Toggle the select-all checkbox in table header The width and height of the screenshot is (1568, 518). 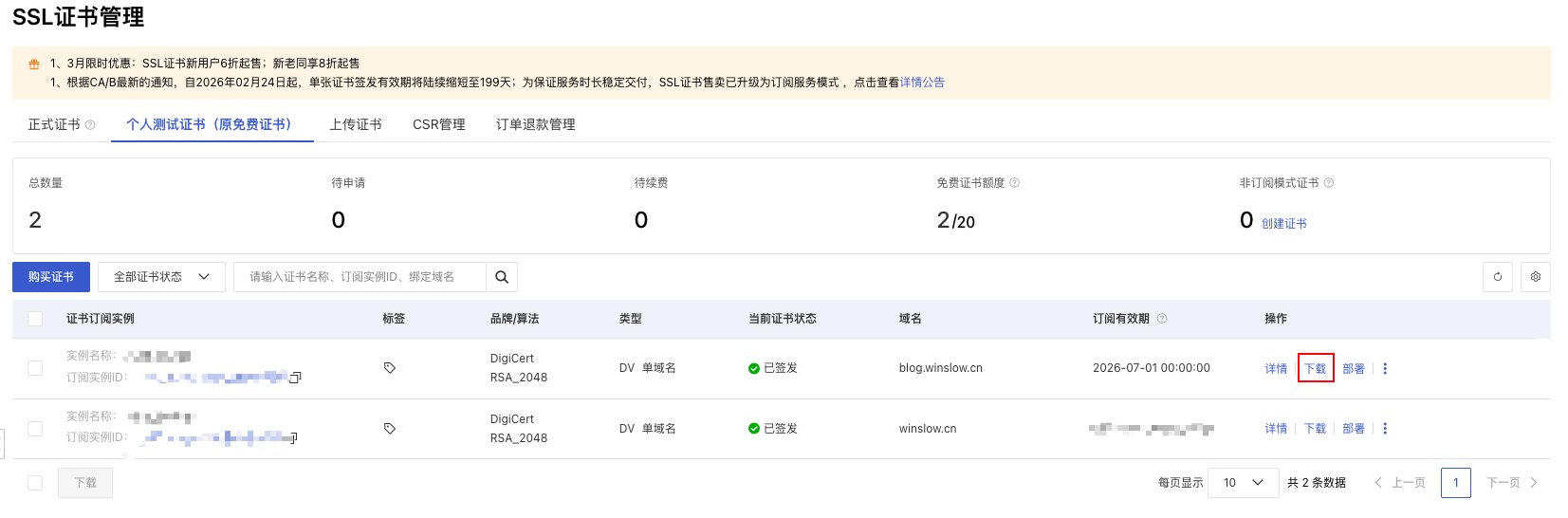(x=35, y=319)
